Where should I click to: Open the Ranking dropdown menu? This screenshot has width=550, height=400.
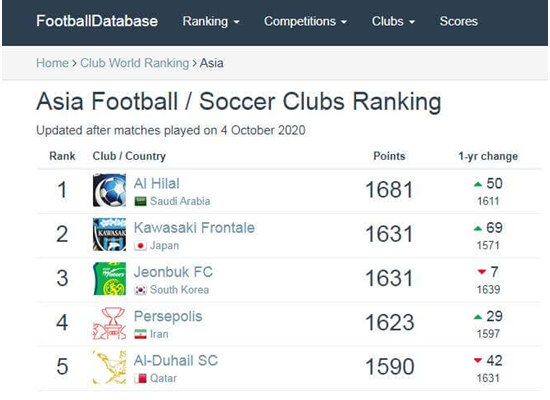click(x=211, y=21)
